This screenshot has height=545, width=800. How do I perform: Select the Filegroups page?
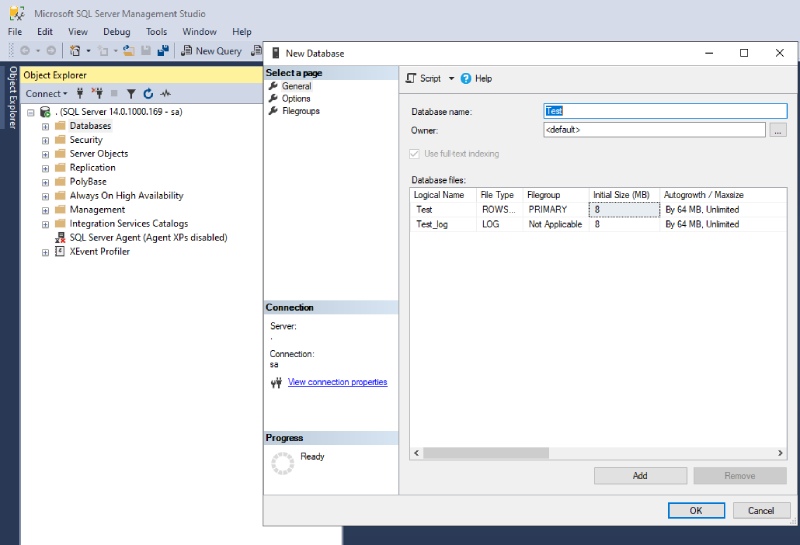coord(300,111)
